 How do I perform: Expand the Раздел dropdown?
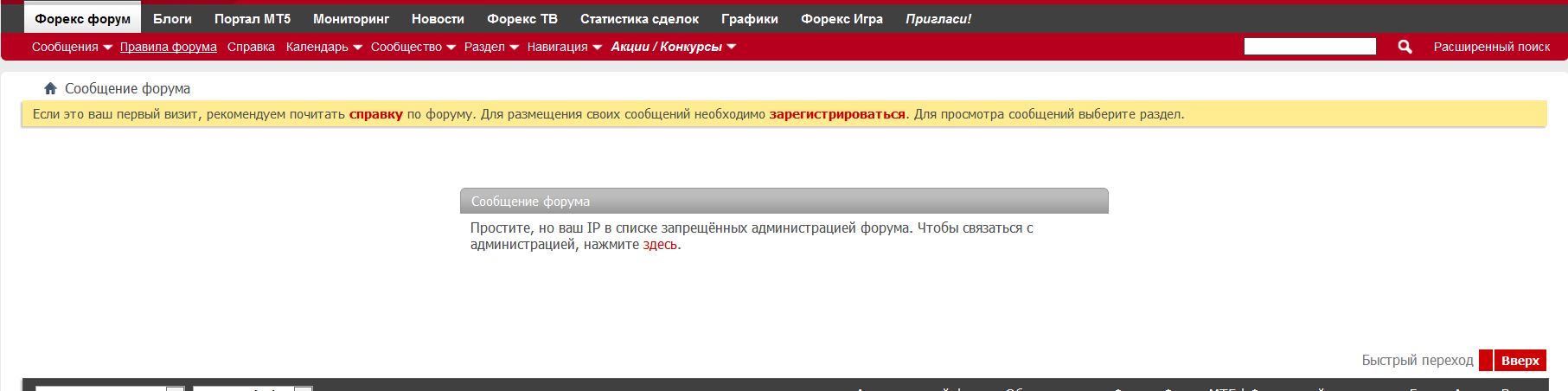[491, 47]
